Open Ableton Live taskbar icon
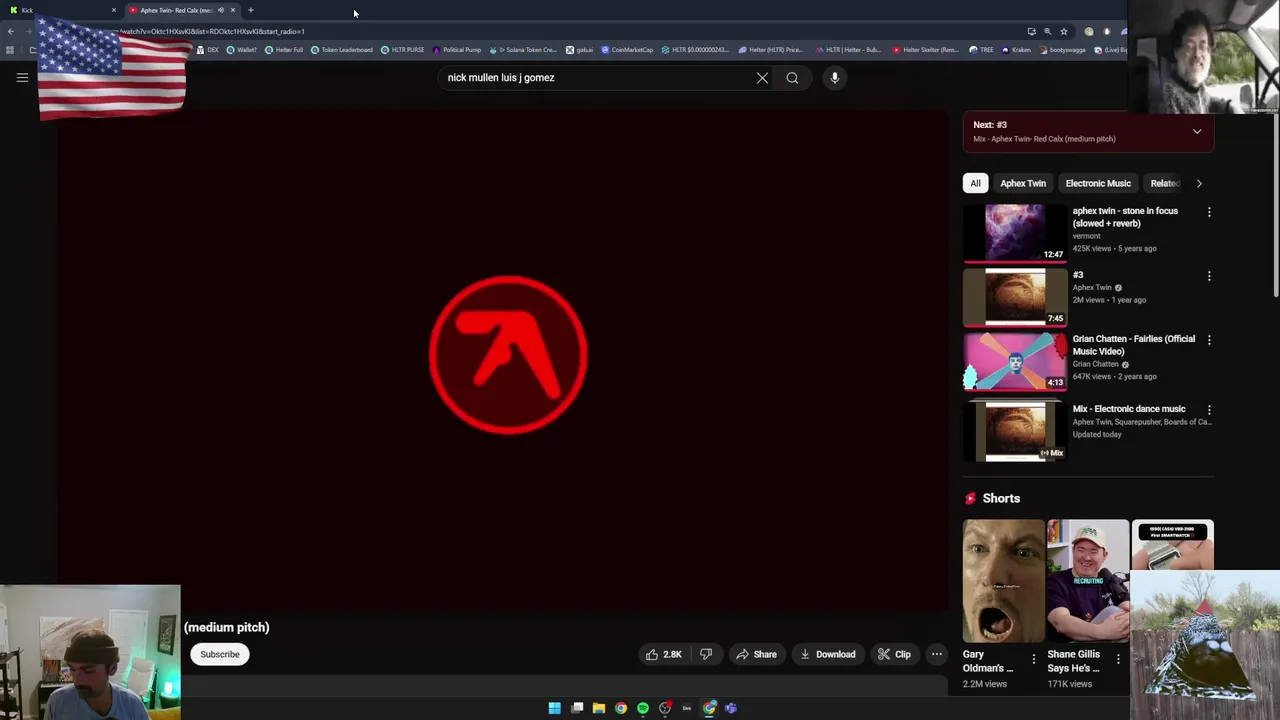The height and width of the screenshot is (720, 1280). pos(687,708)
